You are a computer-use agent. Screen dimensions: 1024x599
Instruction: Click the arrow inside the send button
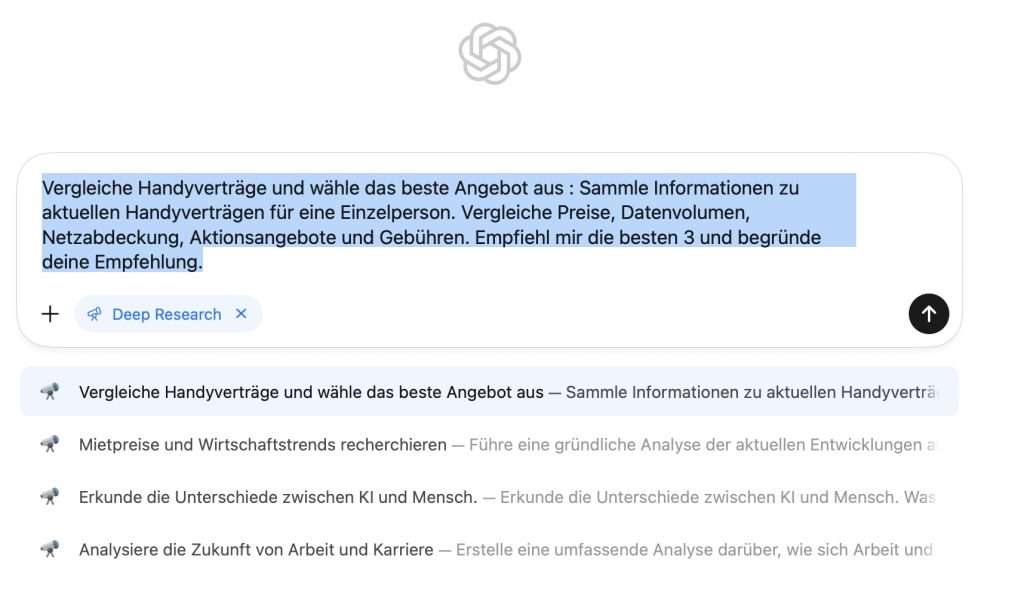click(x=928, y=313)
